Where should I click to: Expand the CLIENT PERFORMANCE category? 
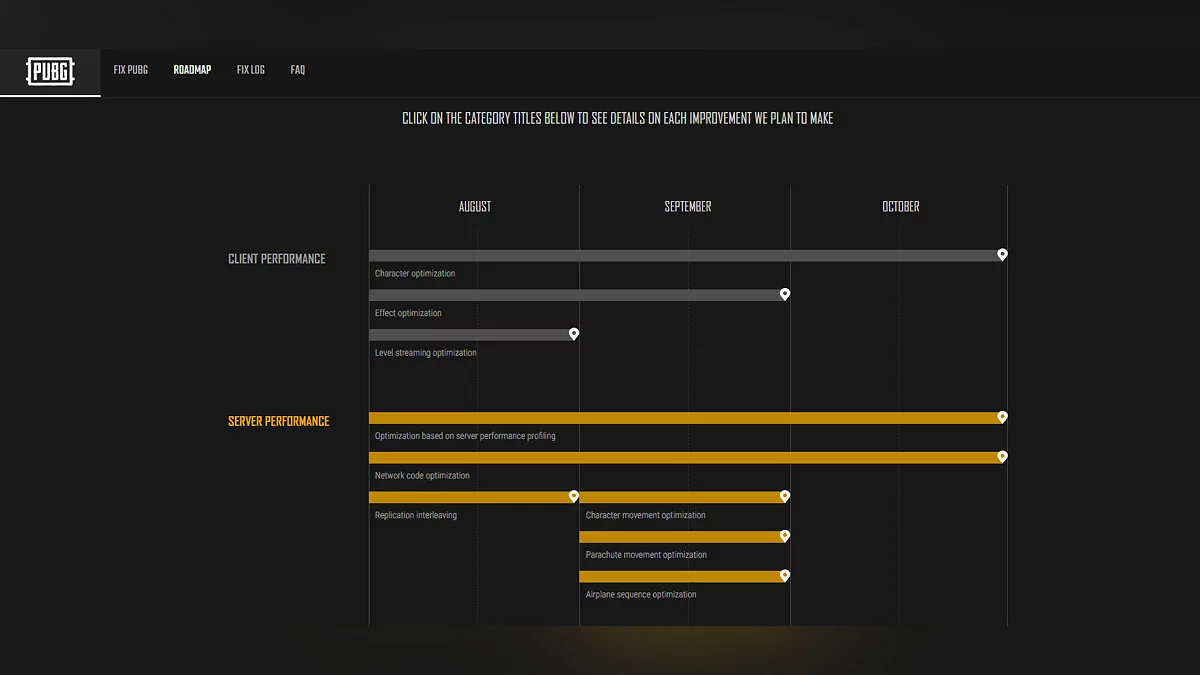277,259
